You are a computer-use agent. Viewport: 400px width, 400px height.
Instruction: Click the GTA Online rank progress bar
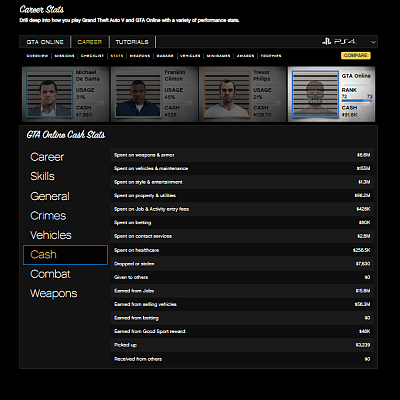(x=357, y=100)
